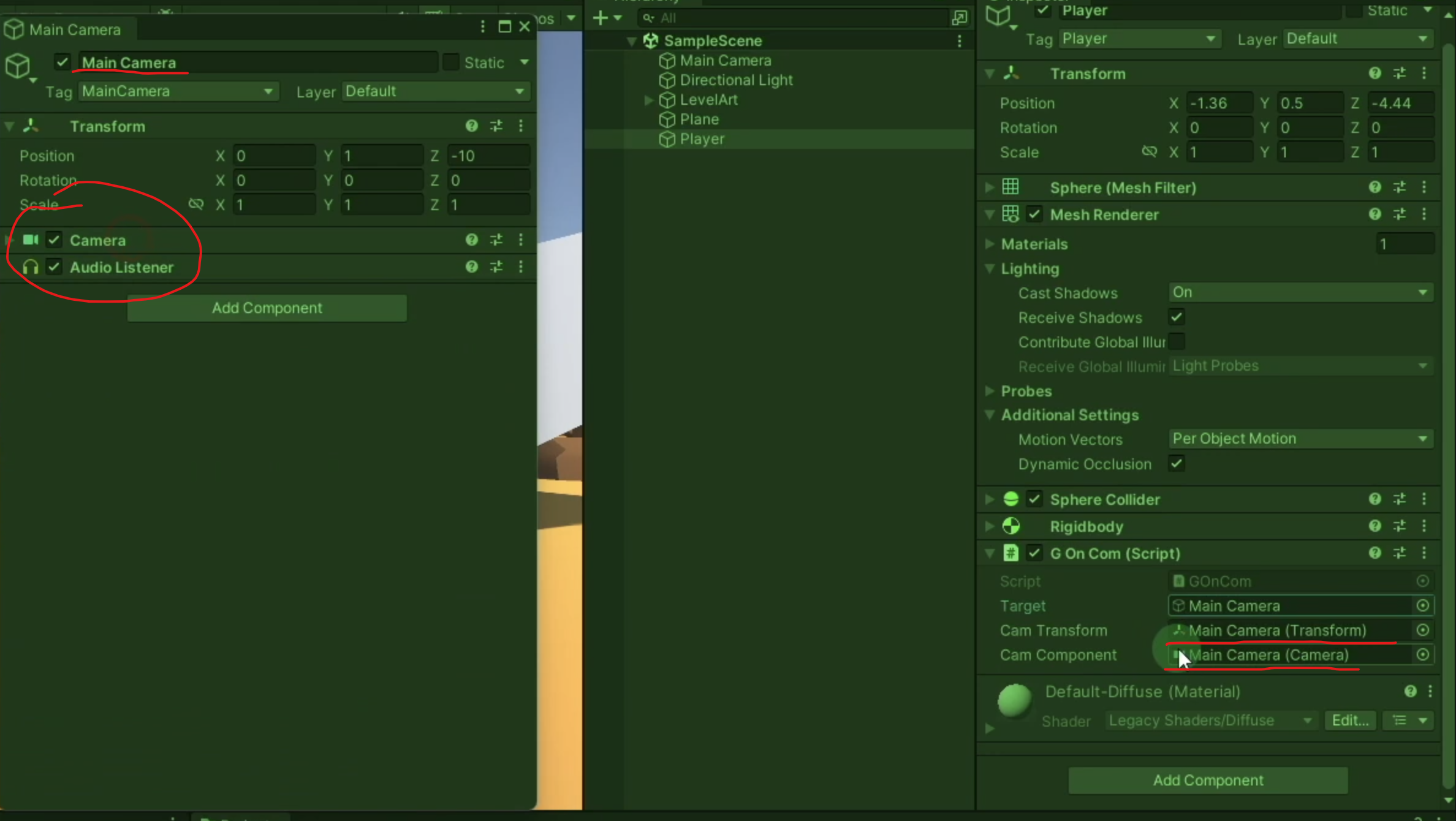
Task: Disable the Audio Listener component checkbox
Action: [x=54, y=267]
